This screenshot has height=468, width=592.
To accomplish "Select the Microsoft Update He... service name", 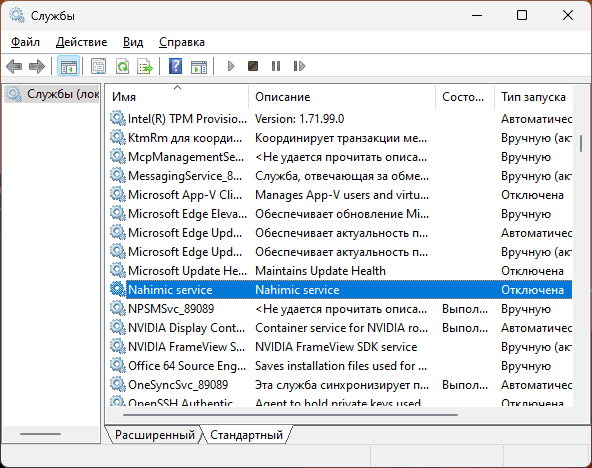I will tap(187, 271).
